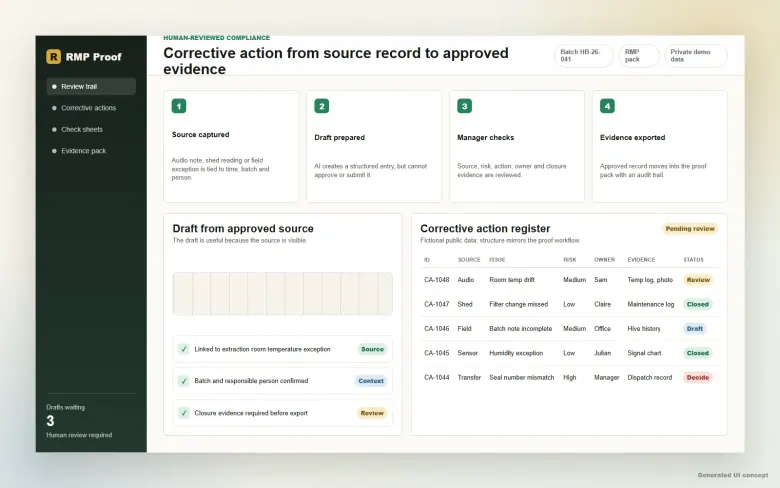Open Corrective actions in sidebar
Screen dimensions: 780x488
(x=91, y=107)
